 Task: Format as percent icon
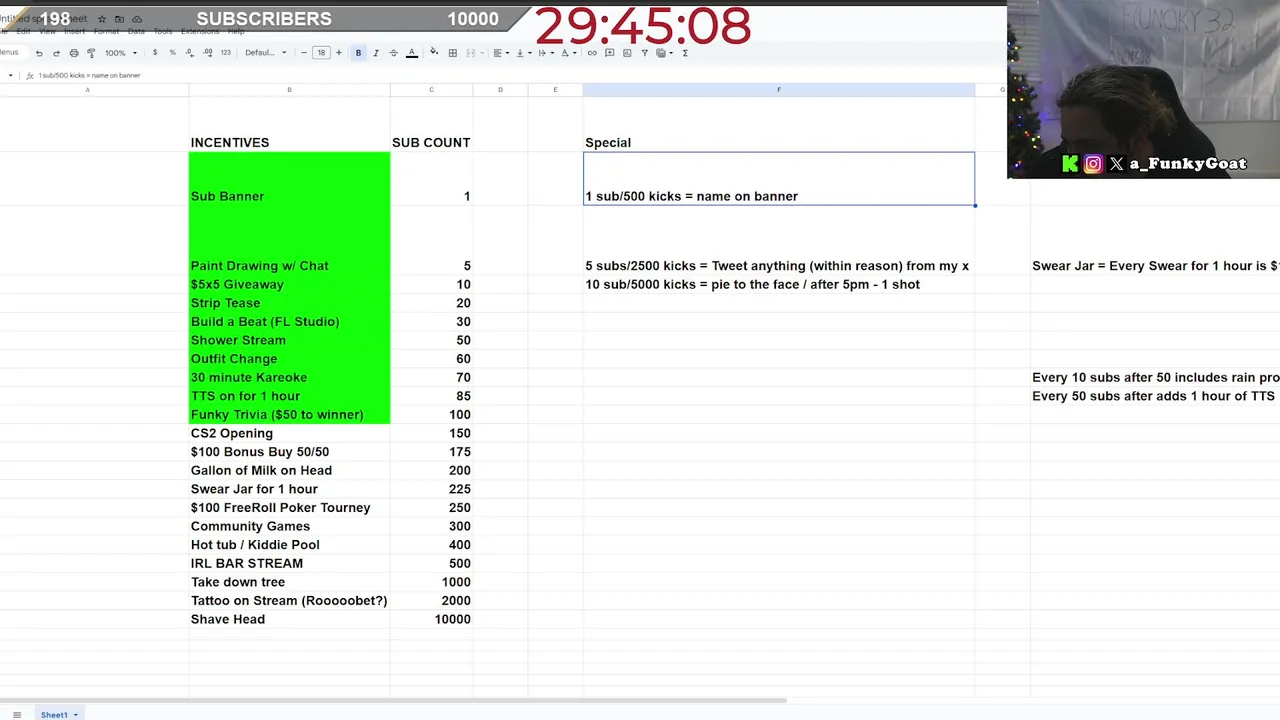pos(172,53)
